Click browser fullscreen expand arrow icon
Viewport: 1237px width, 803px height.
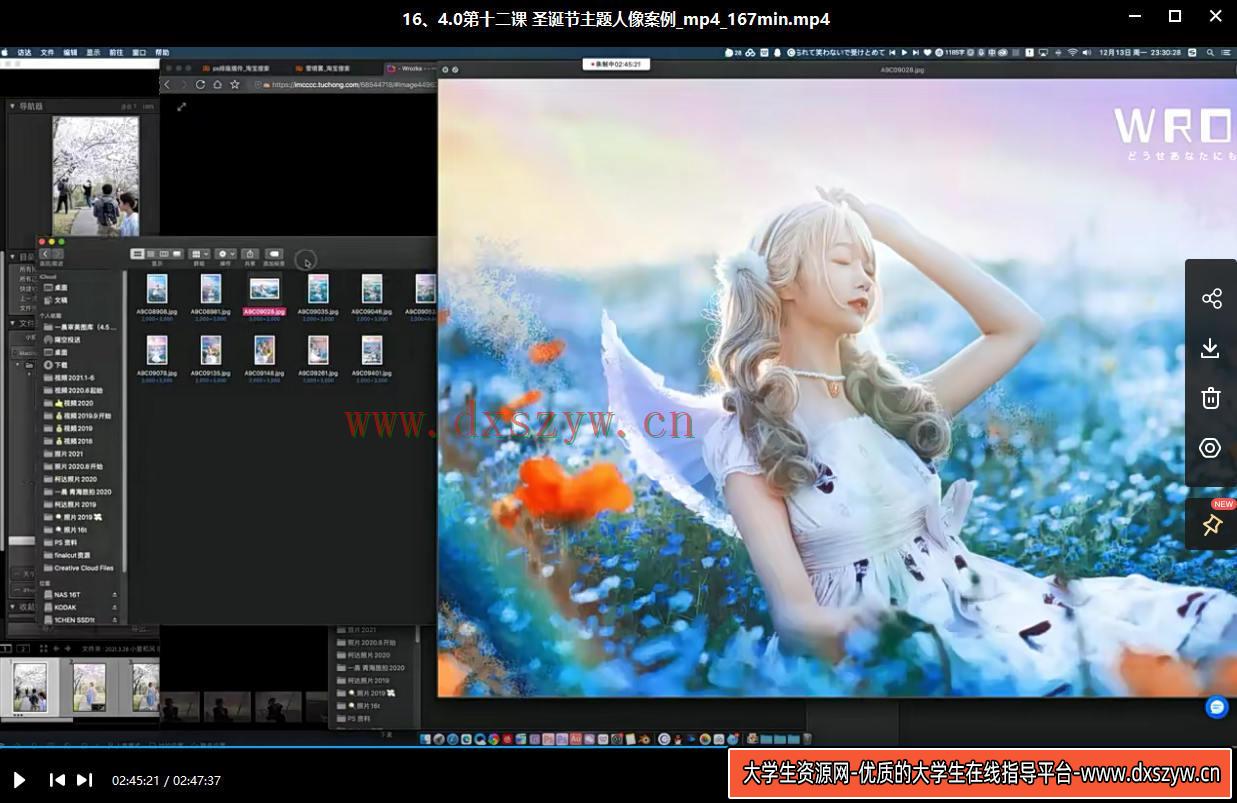click(181, 106)
